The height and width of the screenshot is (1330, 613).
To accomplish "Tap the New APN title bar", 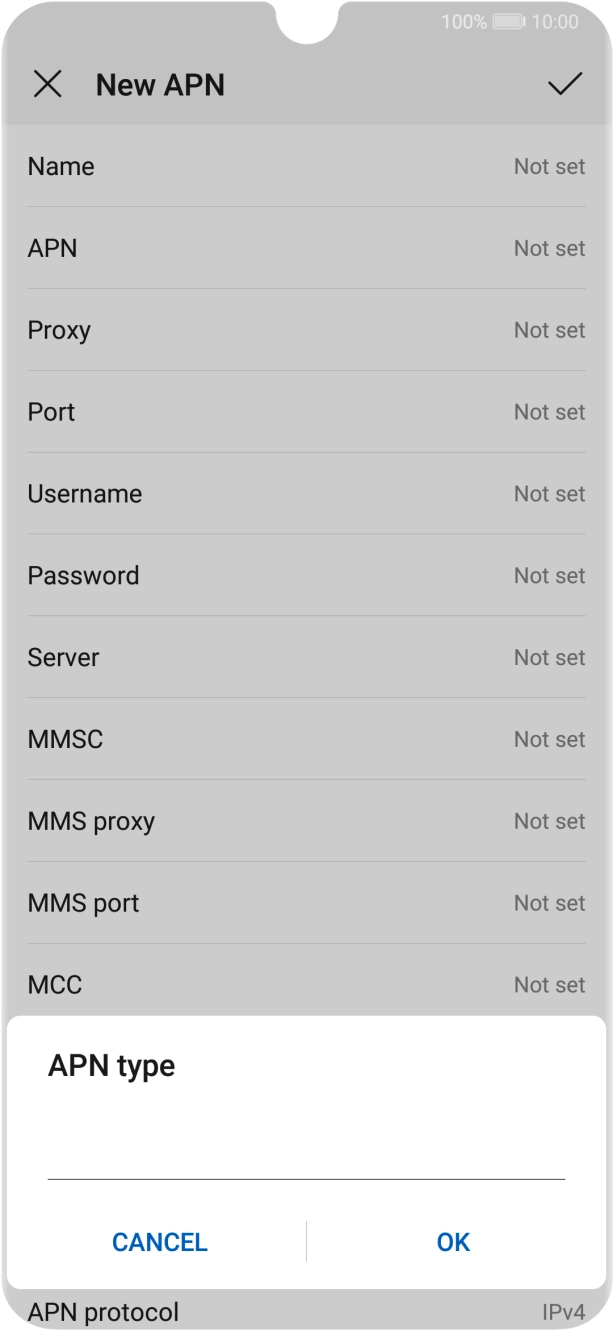I will [160, 84].
